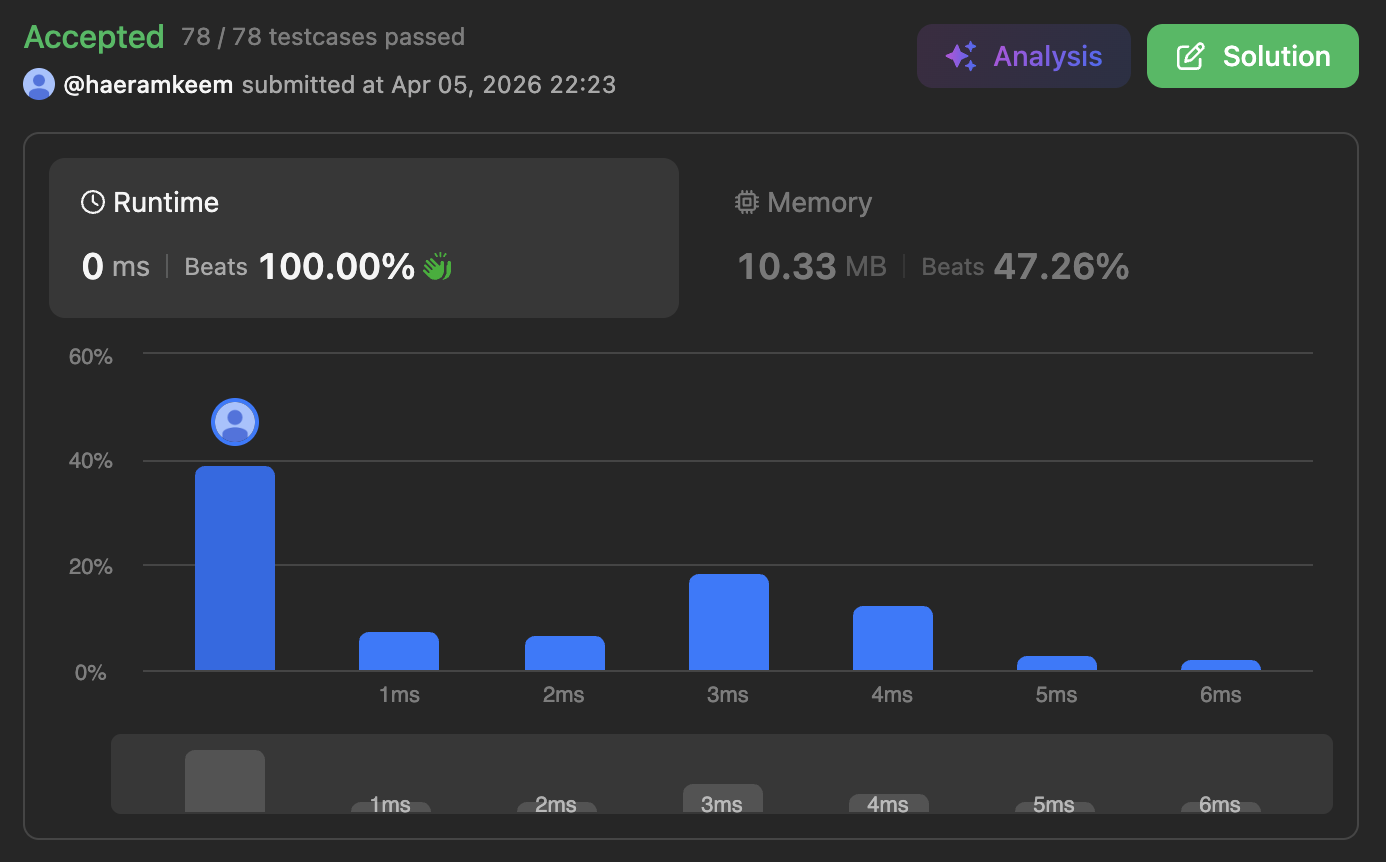
Task: Pick the 4ms bar in the main chart
Action: pyautogui.click(x=892, y=638)
